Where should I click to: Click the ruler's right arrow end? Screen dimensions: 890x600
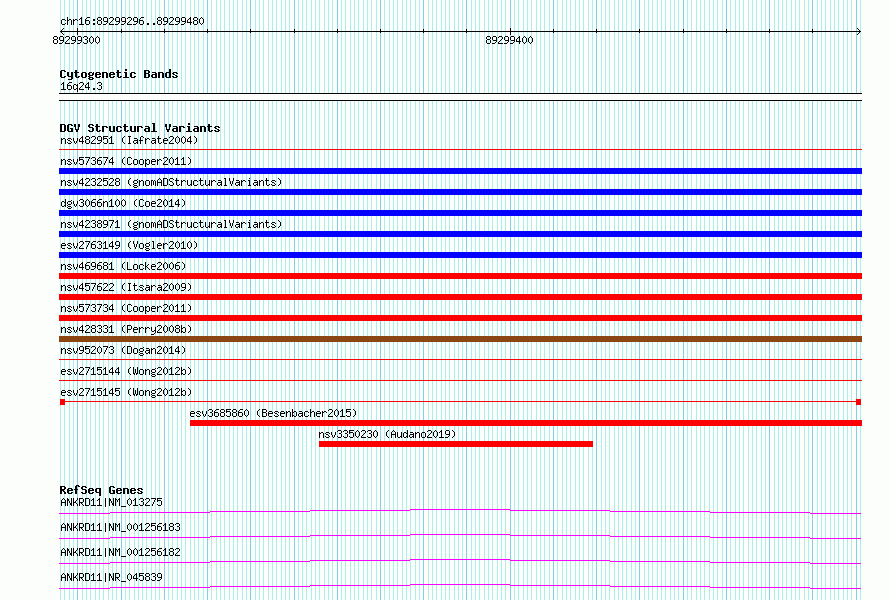pos(859,31)
